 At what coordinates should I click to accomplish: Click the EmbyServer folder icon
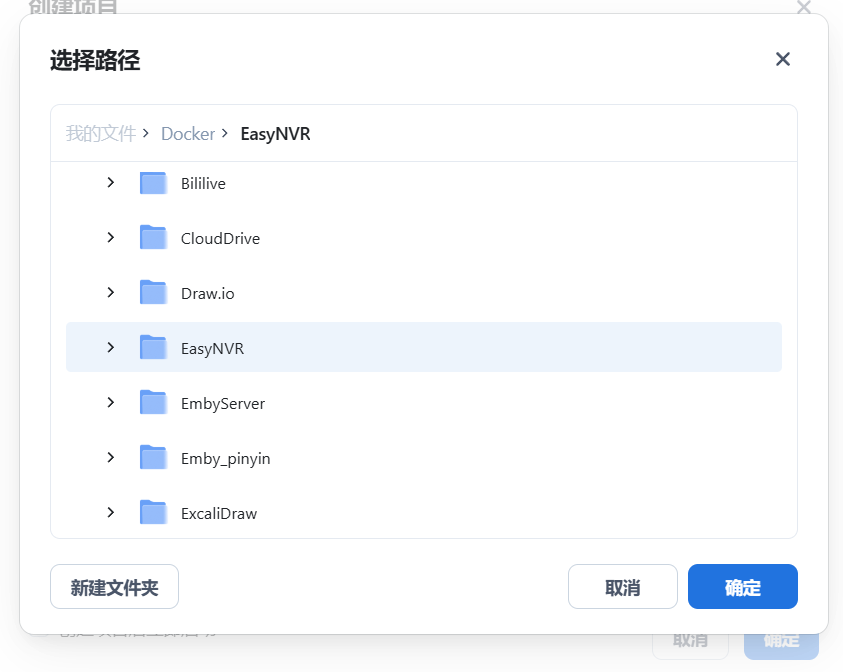click(x=153, y=403)
